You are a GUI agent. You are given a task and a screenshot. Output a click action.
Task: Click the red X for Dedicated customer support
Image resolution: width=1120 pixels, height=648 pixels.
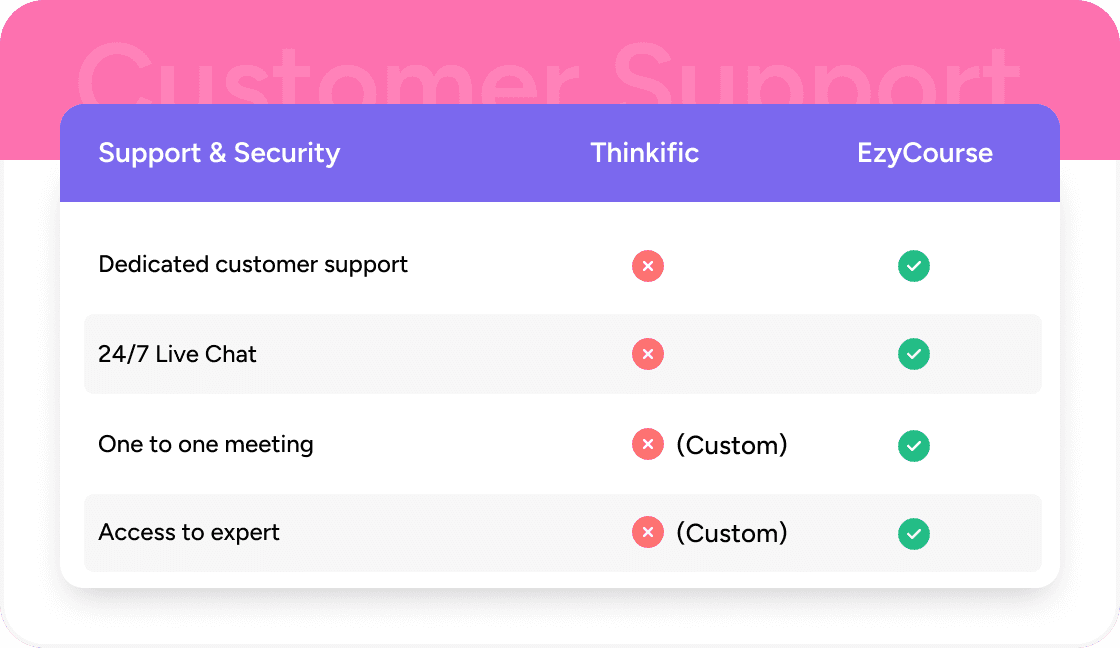click(648, 266)
